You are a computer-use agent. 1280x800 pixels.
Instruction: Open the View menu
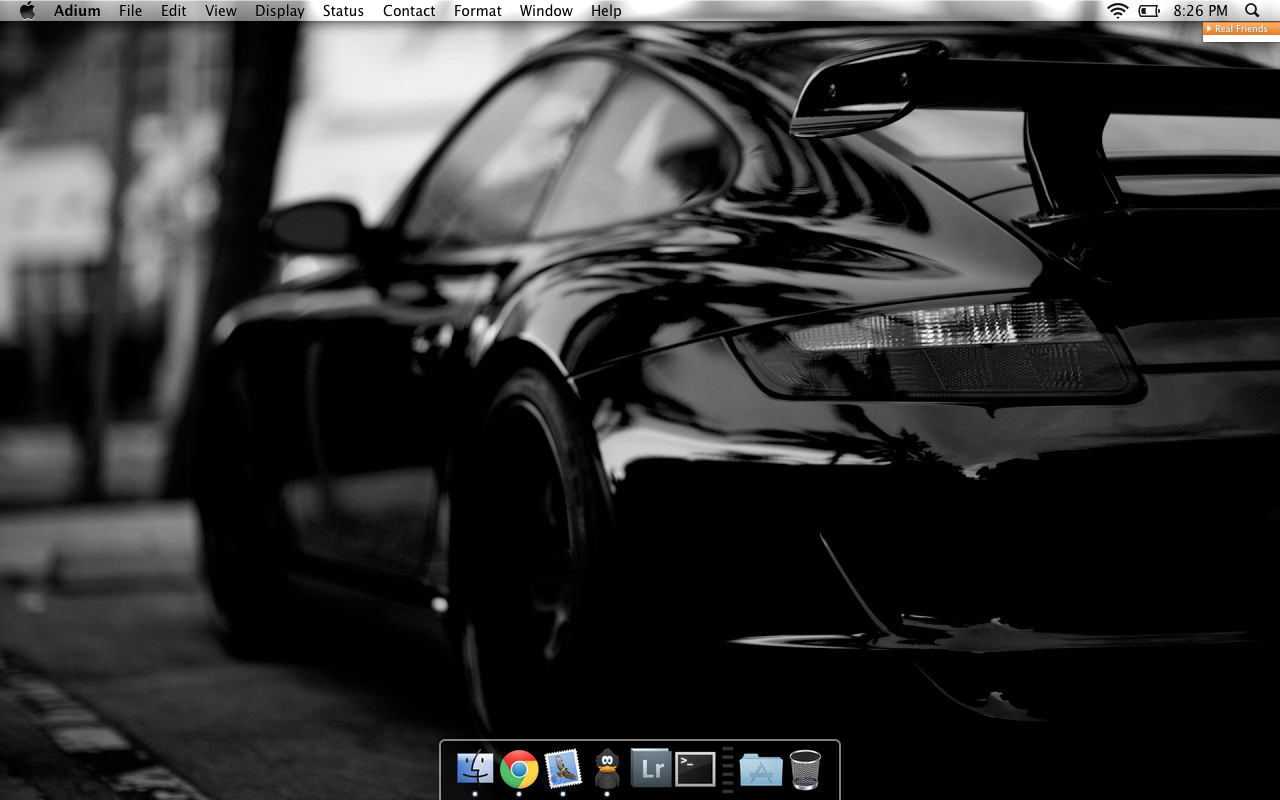[x=221, y=11]
